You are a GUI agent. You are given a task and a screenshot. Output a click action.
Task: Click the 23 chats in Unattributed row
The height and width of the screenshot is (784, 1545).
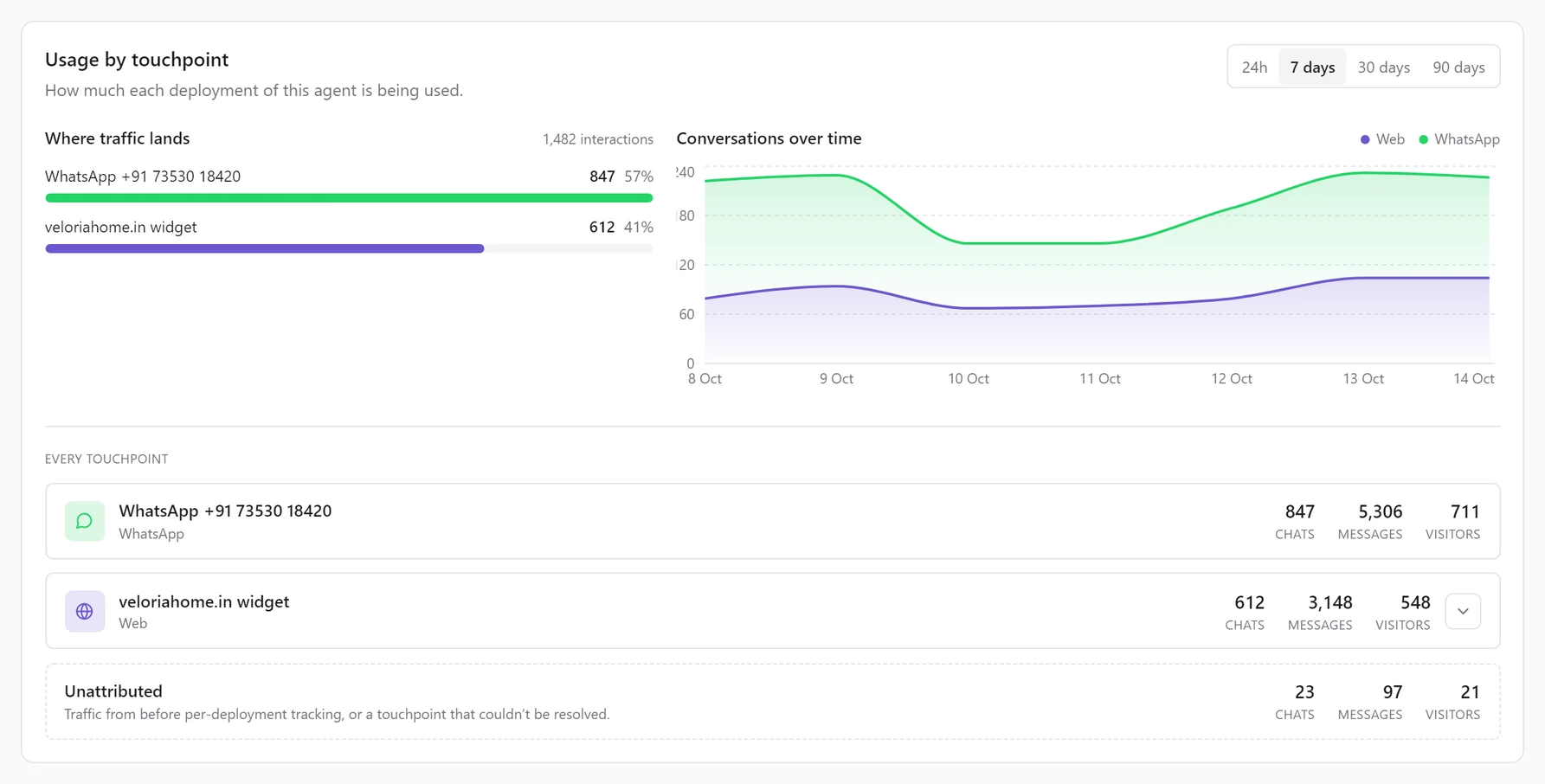pyautogui.click(x=1304, y=692)
